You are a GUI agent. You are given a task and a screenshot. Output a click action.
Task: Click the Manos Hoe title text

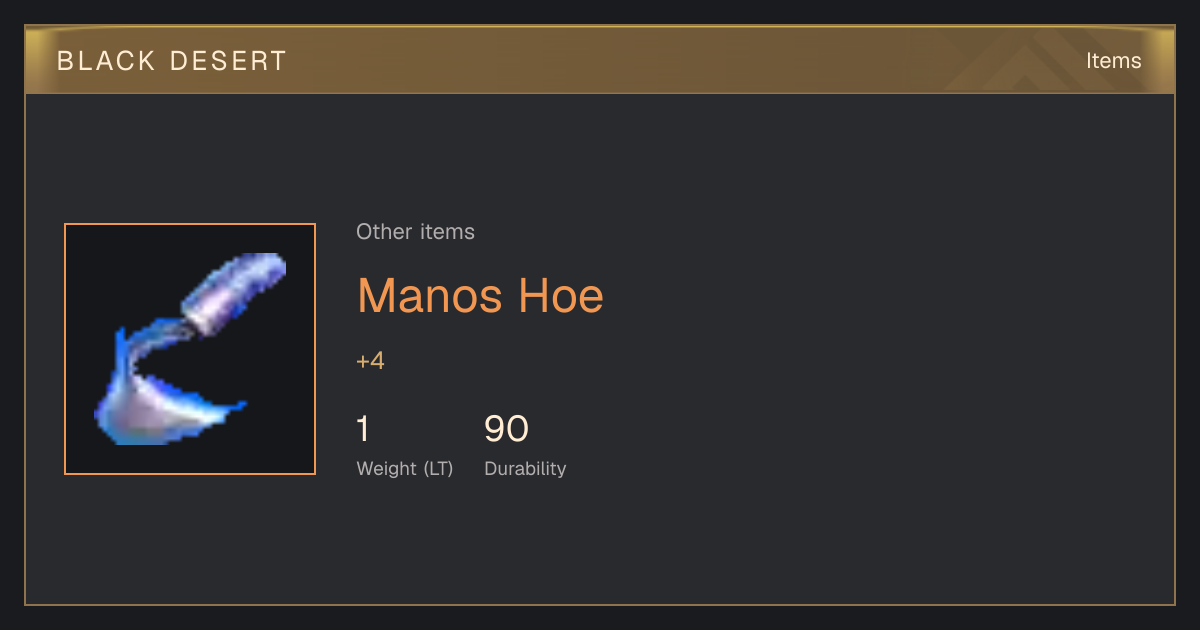point(480,295)
